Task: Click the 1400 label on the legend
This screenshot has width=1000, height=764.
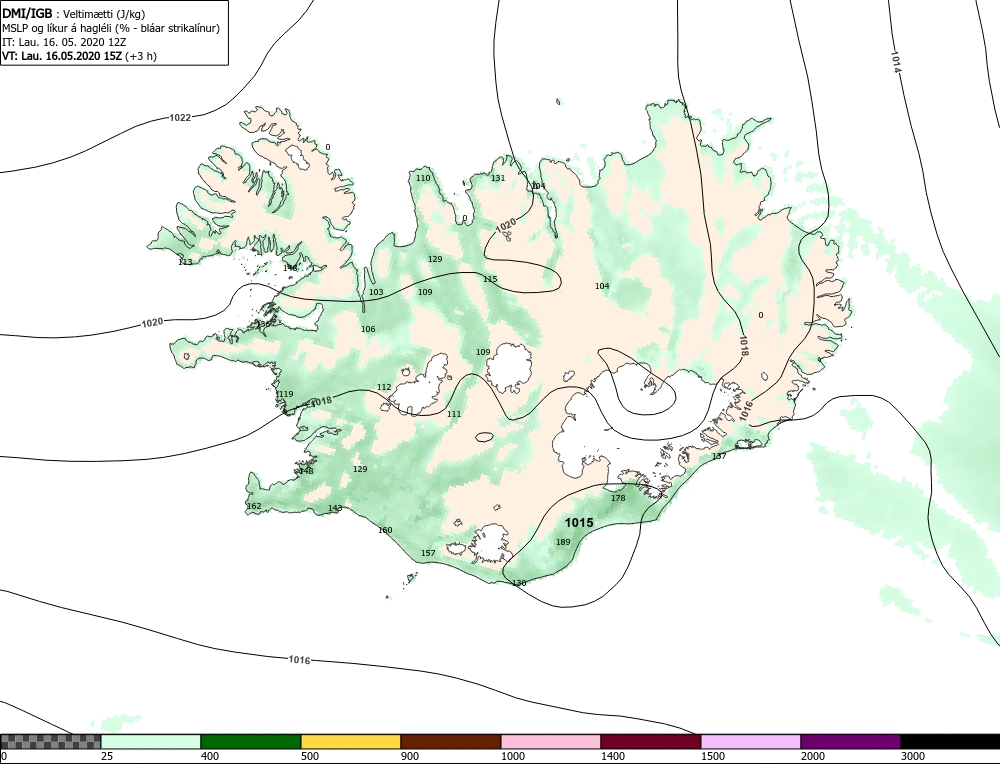Action: (615, 756)
